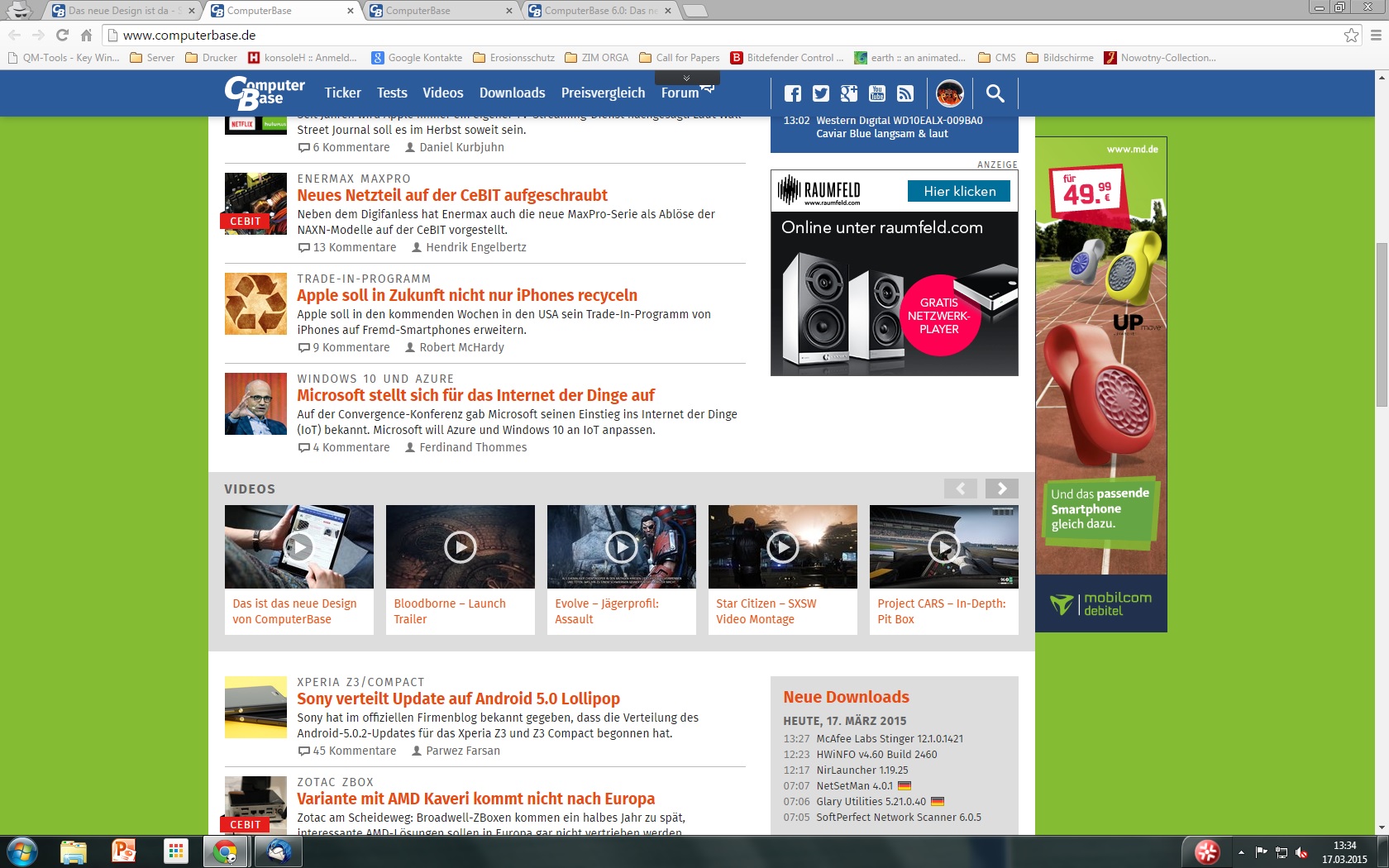
Task: Open the recycle symbol article thumbnail
Action: (255, 303)
